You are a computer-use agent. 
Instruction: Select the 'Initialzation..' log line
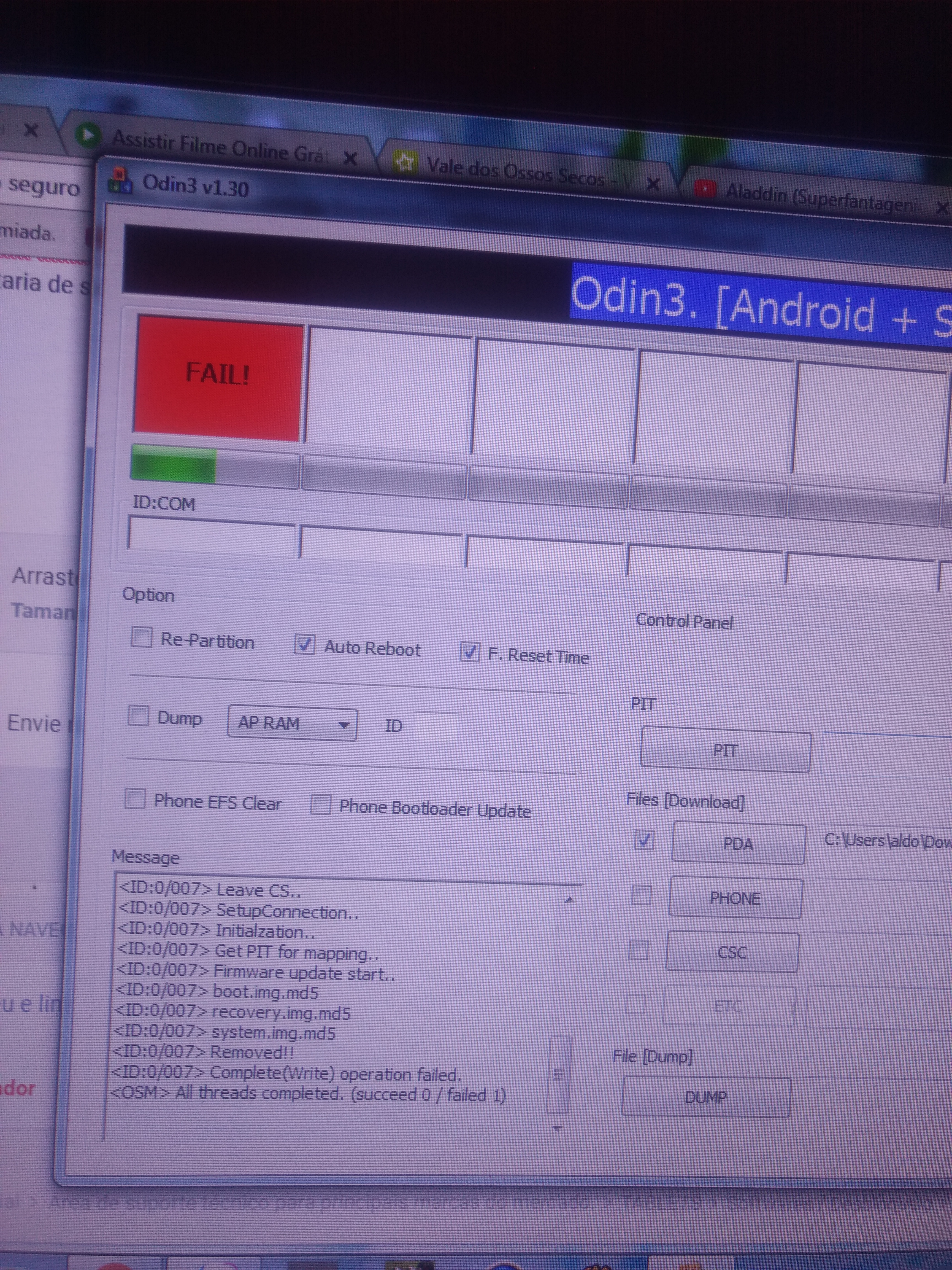click(x=216, y=931)
